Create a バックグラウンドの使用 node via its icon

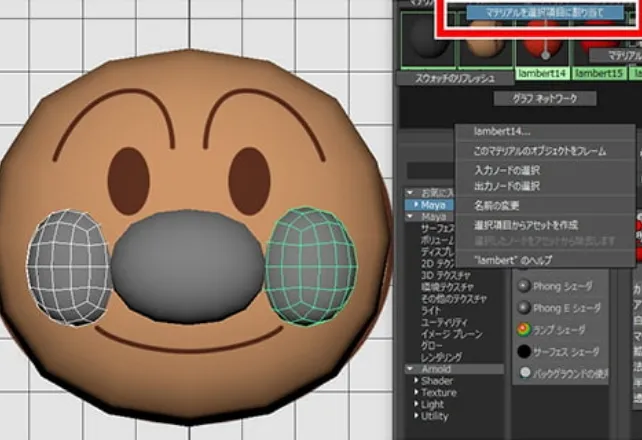coord(524,372)
